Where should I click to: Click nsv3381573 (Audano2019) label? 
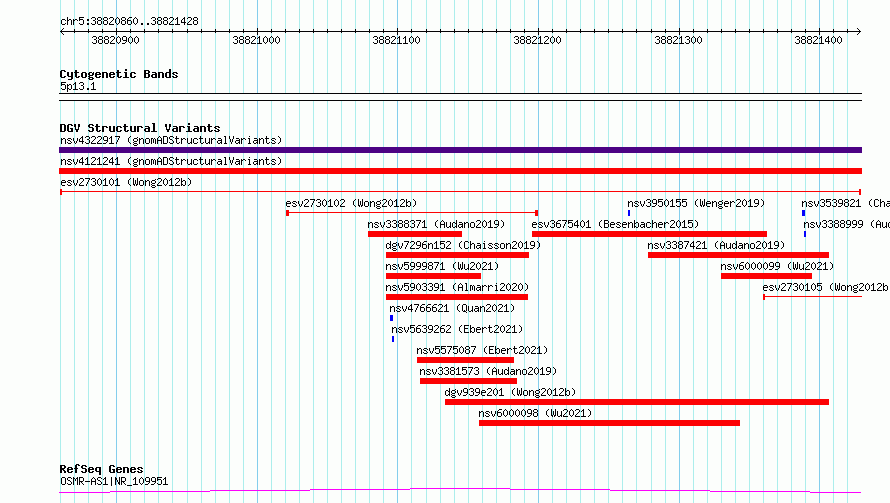click(488, 371)
